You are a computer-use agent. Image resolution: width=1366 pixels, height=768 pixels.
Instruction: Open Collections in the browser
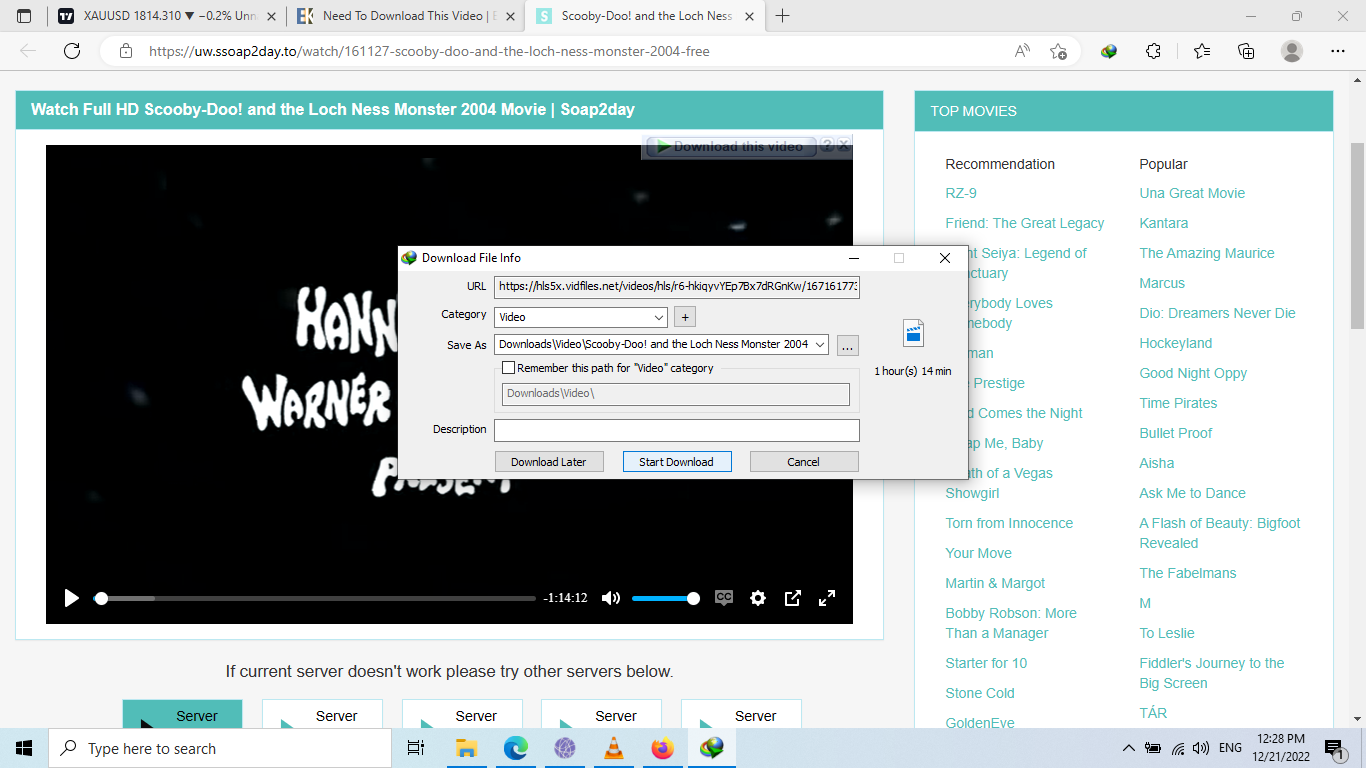coord(1246,51)
